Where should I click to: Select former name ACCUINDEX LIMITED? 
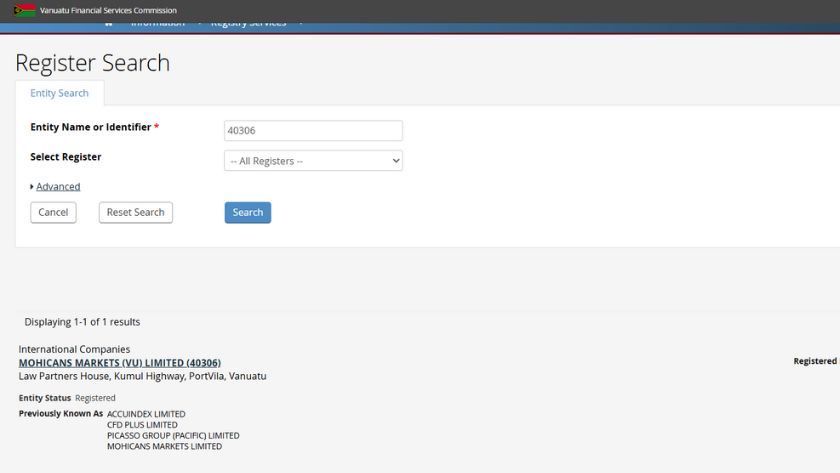(x=146, y=414)
